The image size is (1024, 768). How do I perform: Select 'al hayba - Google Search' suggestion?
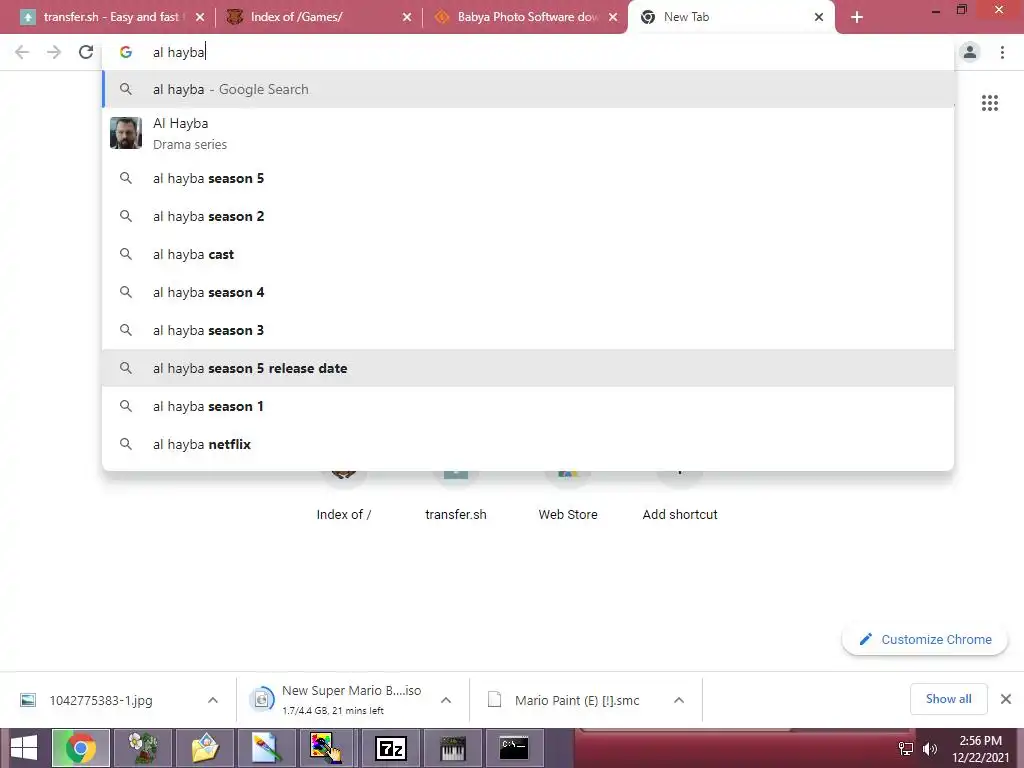point(528,89)
